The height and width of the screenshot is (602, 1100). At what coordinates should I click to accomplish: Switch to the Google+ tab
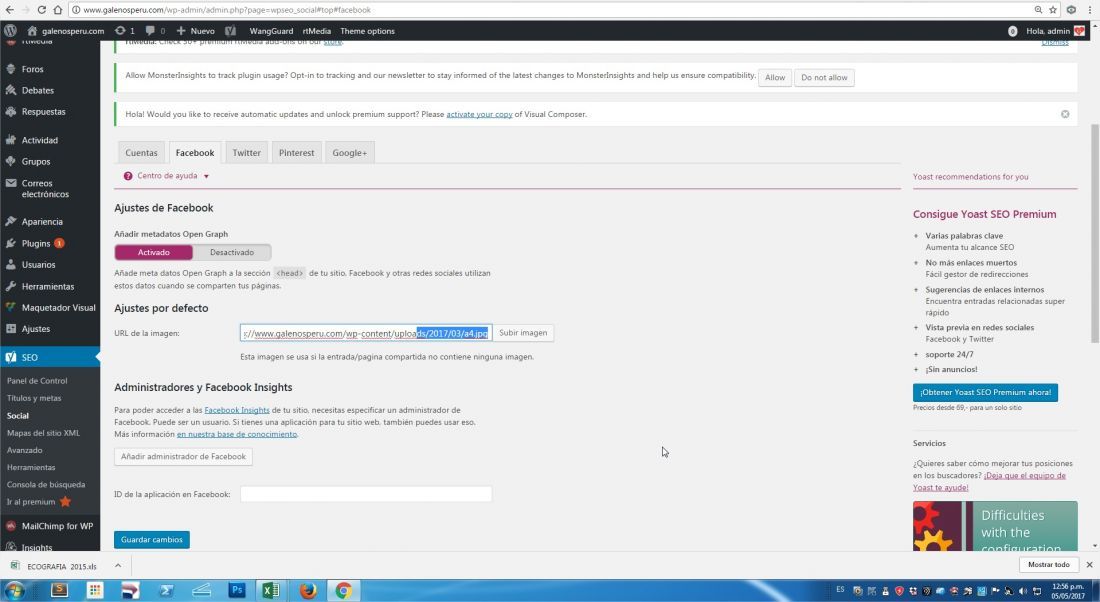(x=349, y=152)
